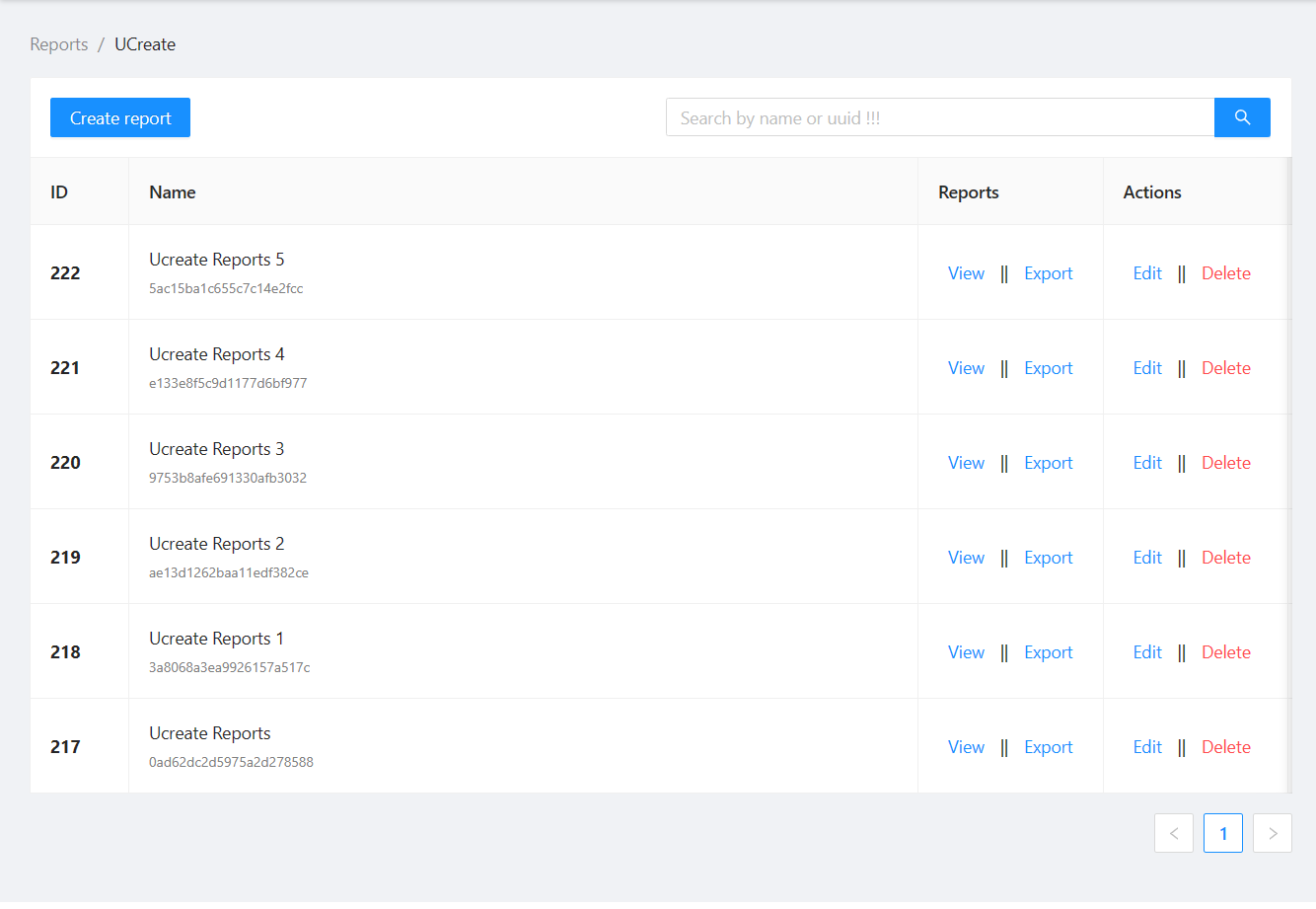View report Ucreate Reports 3
Screen dimensions: 1316x909
click(x=966, y=463)
